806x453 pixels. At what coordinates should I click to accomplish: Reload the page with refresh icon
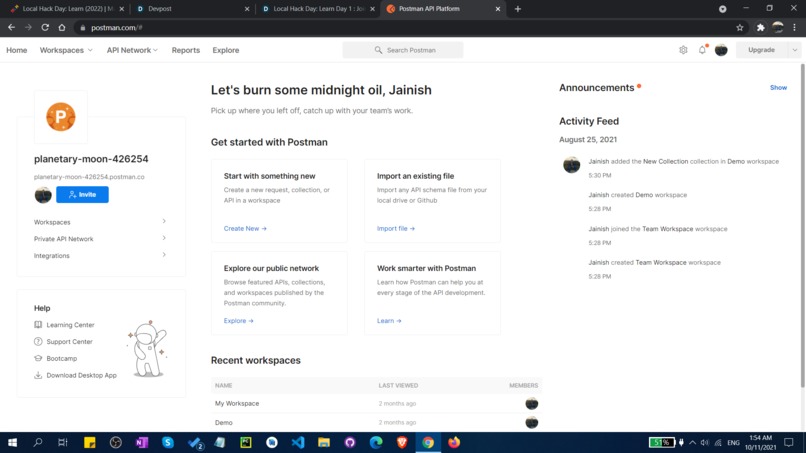(x=45, y=27)
